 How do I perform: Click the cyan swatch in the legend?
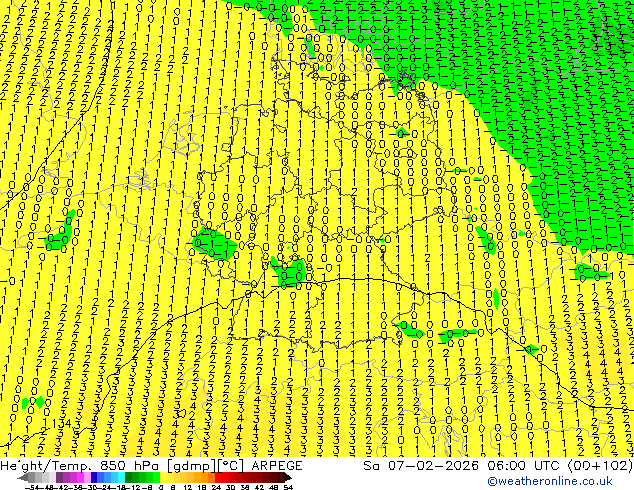(x=122, y=477)
